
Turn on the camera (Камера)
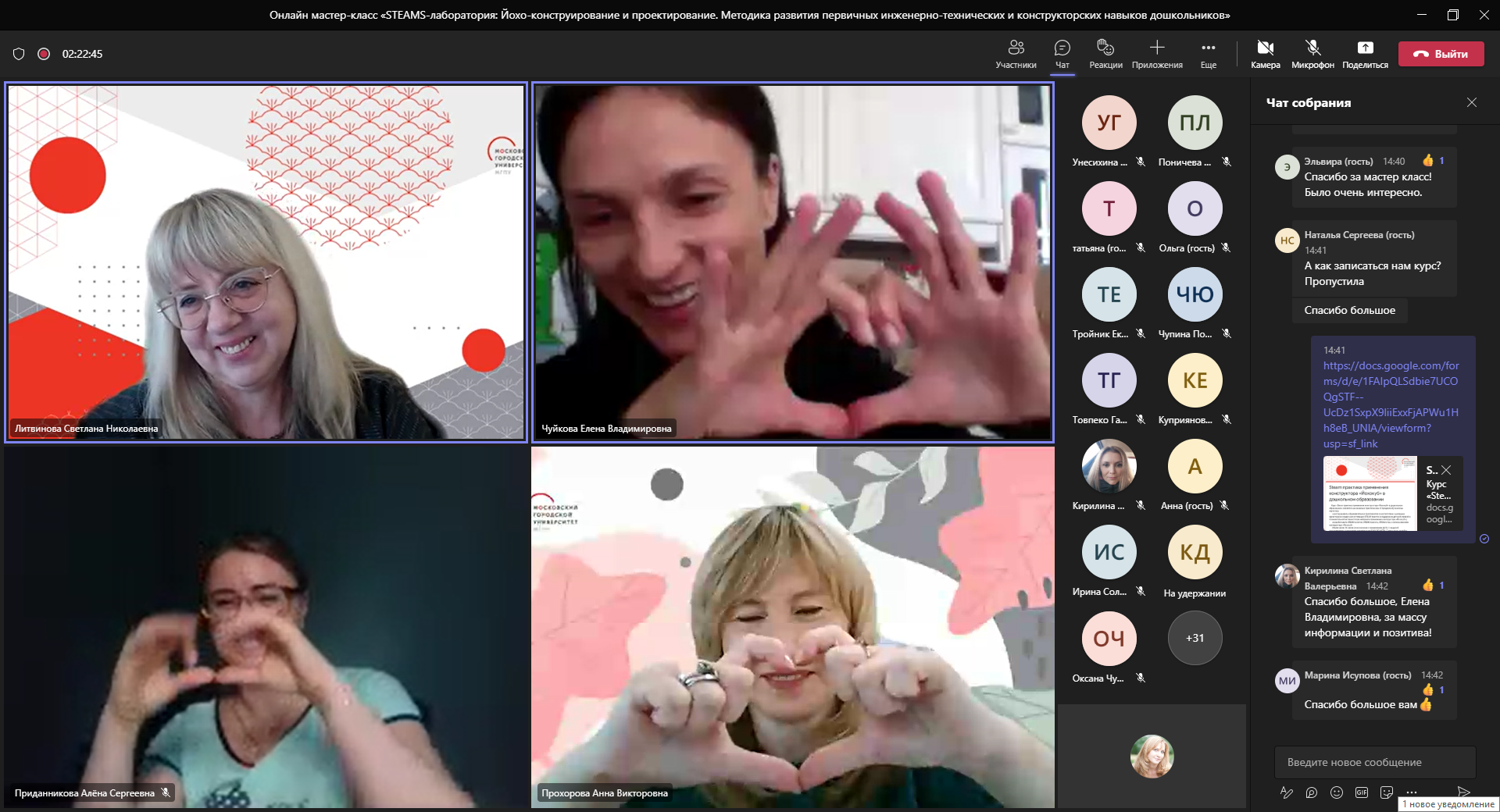click(1265, 54)
